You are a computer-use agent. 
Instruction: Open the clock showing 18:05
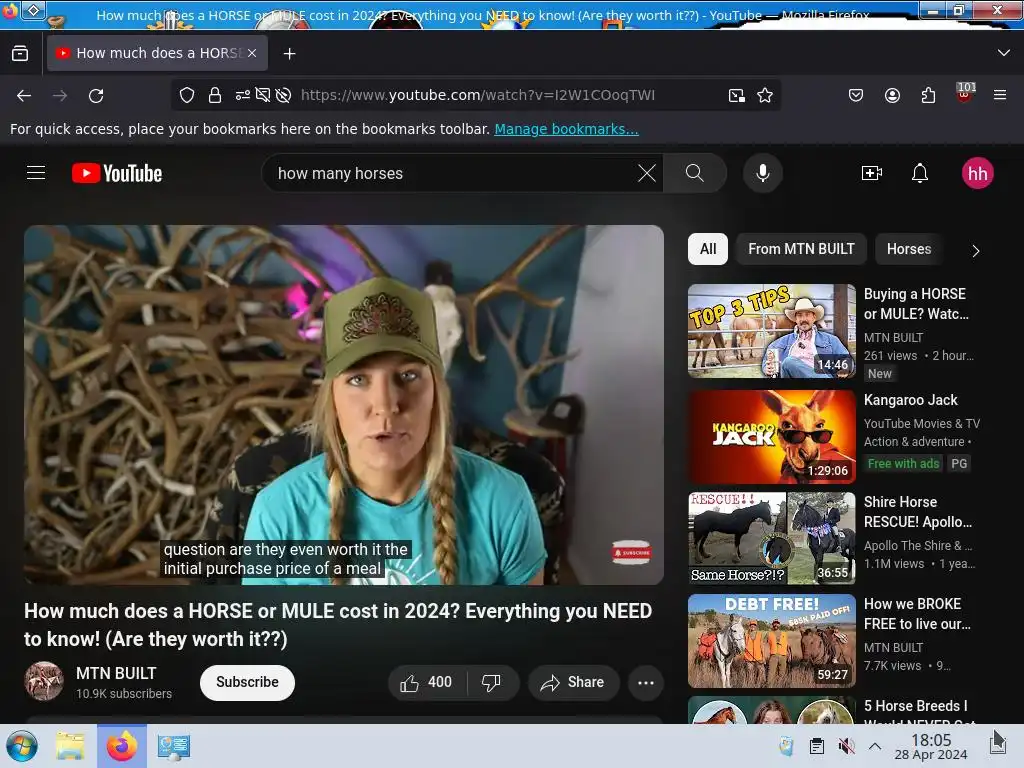pyautogui.click(x=931, y=746)
